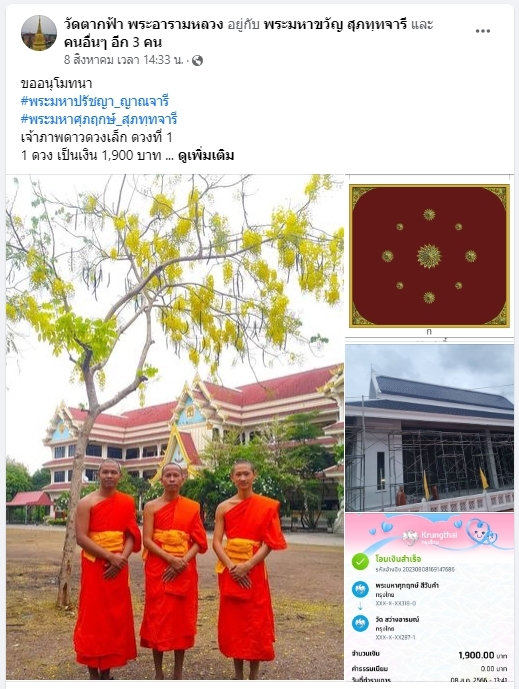Show the other tagged people คนอื่นๆ อีก 3 คน
The width and height of the screenshot is (519, 689).
tap(113, 43)
